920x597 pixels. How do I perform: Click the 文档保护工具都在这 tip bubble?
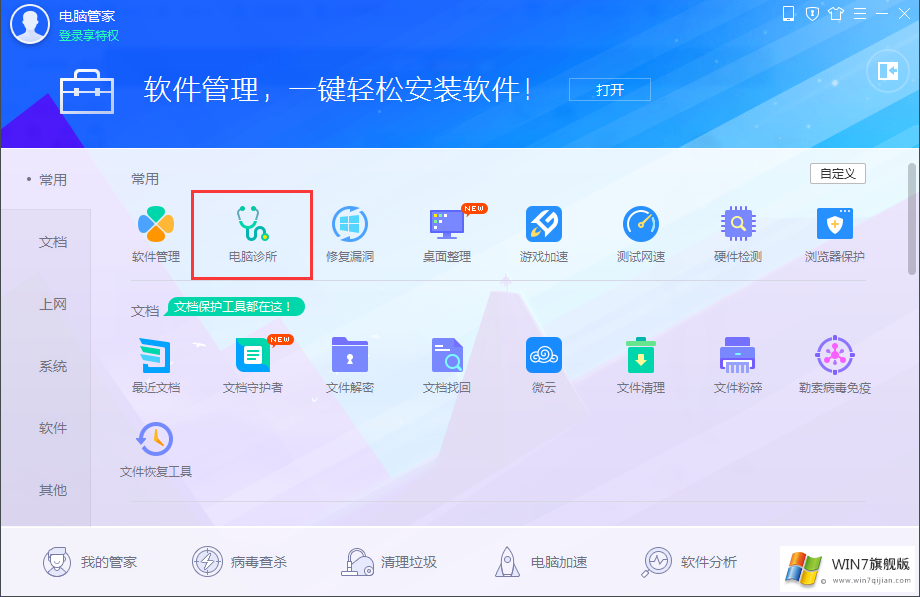[235, 306]
